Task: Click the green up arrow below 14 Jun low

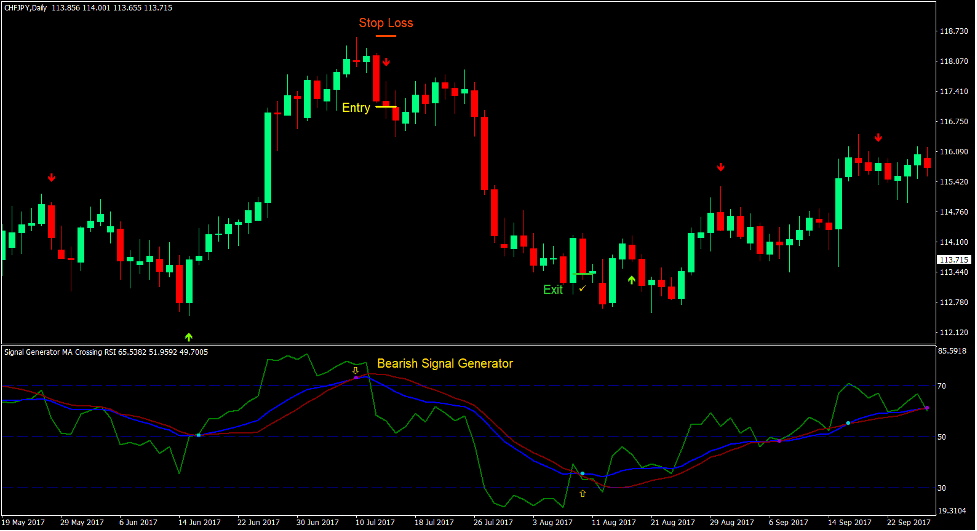Action: [188, 336]
